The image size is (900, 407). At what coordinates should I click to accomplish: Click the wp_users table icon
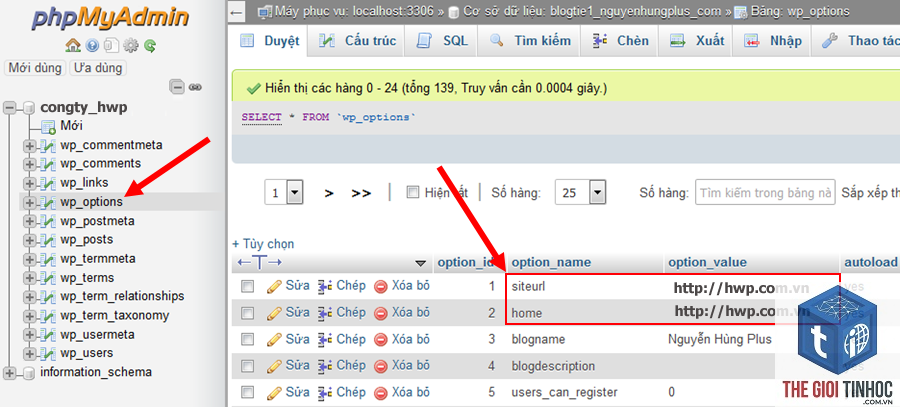[x=48, y=353]
